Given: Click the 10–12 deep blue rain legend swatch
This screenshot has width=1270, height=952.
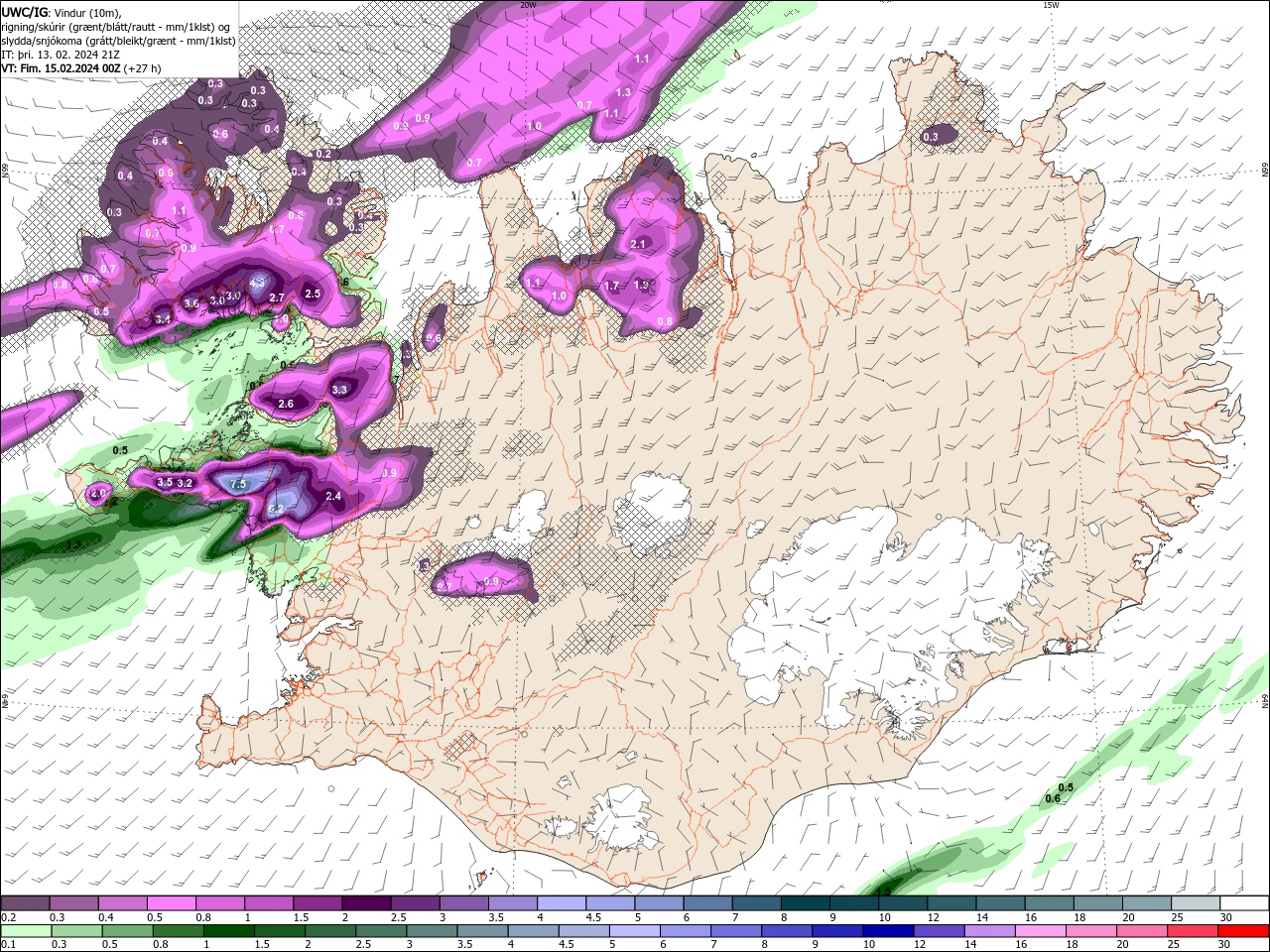Looking at the screenshot, I should [889, 931].
